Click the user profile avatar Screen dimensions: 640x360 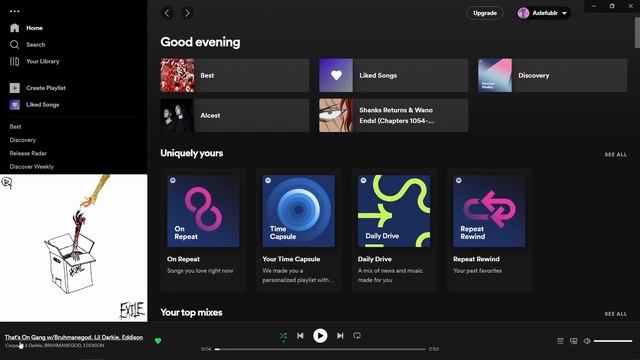[523, 13]
